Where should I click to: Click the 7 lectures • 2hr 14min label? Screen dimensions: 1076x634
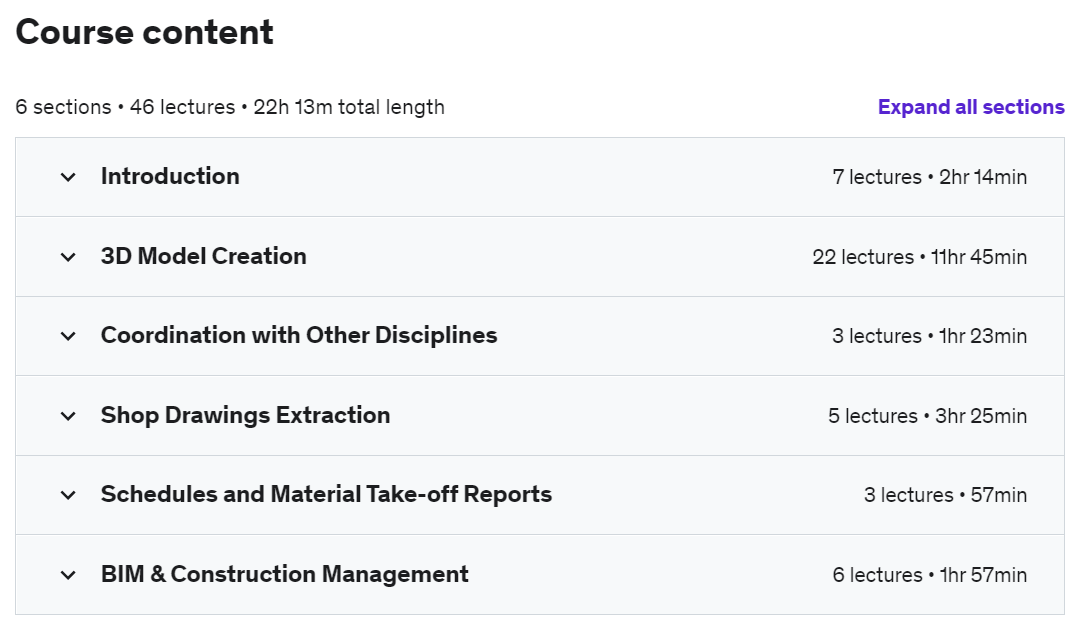(929, 177)
